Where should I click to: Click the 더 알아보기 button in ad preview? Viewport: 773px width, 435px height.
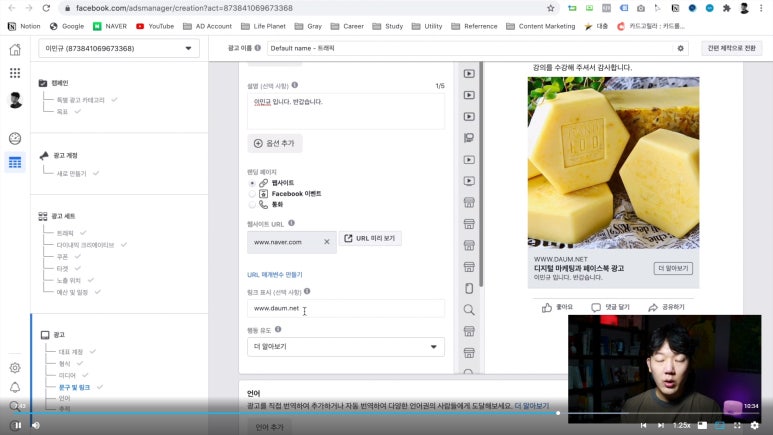673,268
